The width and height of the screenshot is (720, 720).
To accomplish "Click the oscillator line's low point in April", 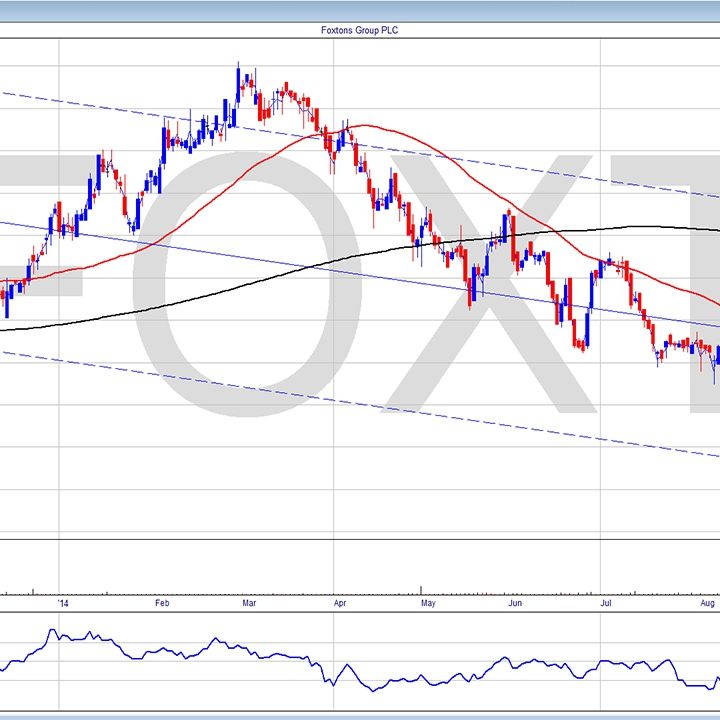I will click(371, 690).
